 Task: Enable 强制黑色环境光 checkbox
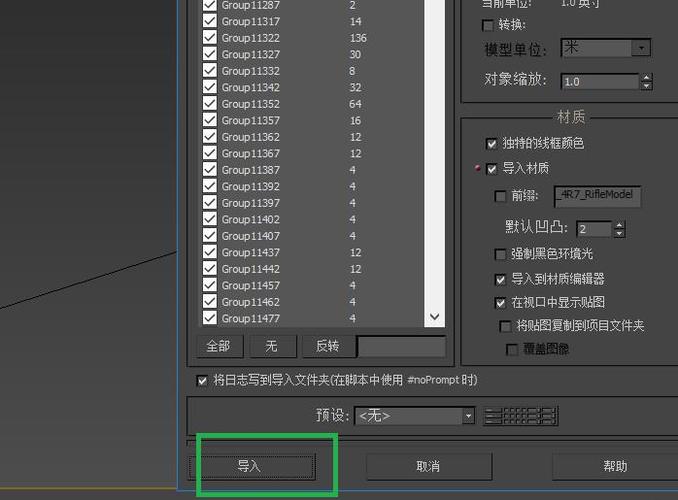[x=500, y=254]
